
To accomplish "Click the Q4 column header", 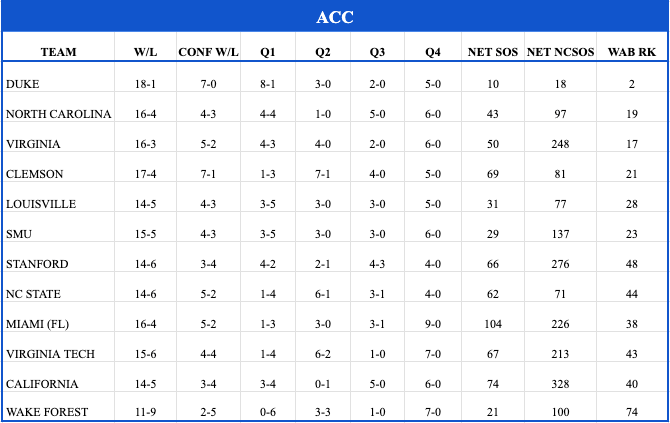I will pyautogui.click(x=432, y=51).
